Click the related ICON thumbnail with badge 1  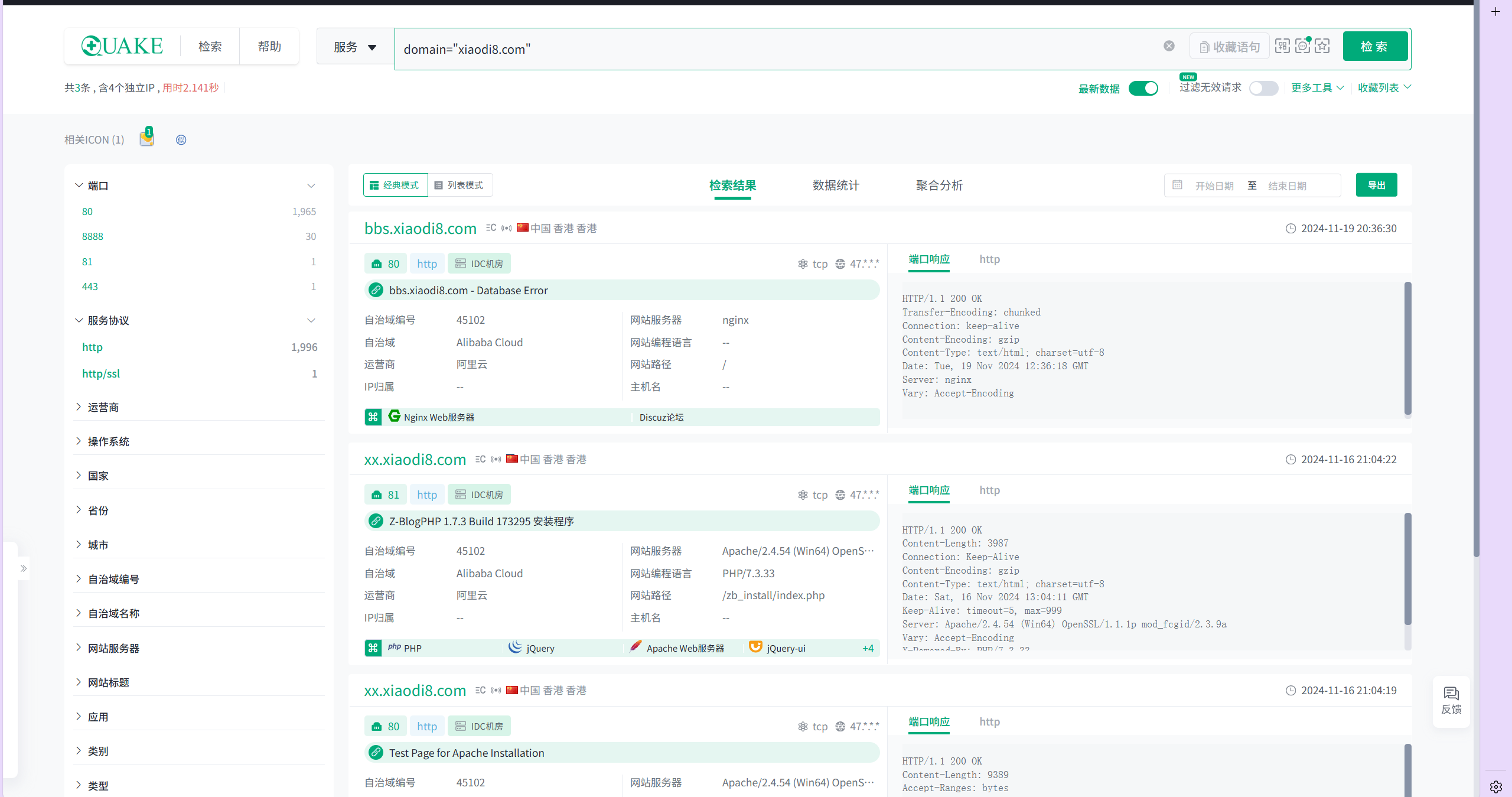146,138
